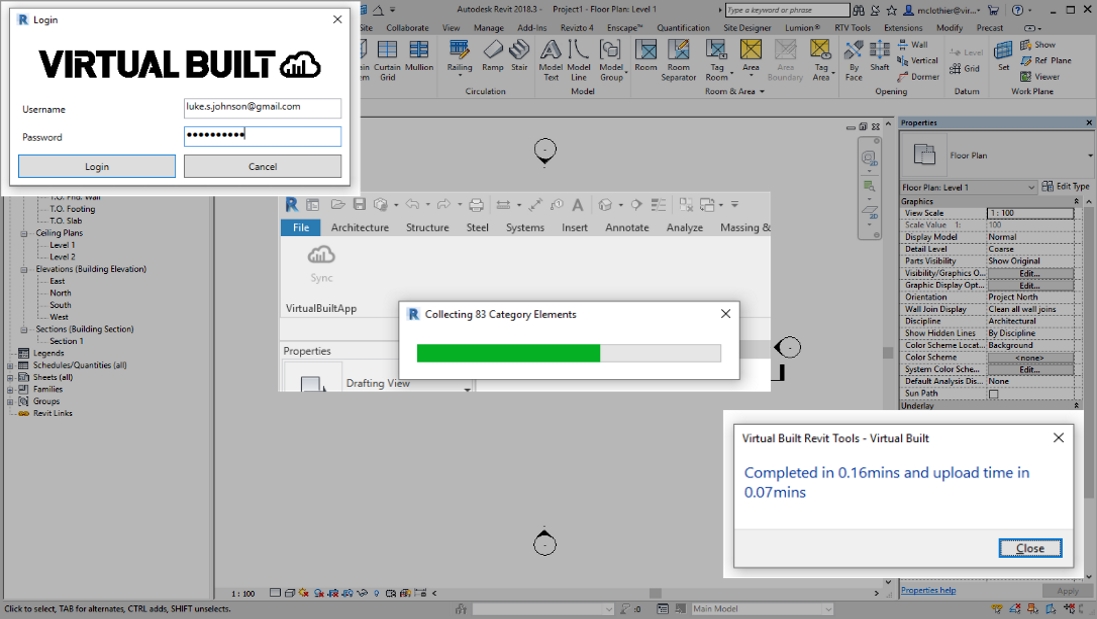Viewport: 1097px width, 619px height.
Task: Click the Sync cloud icon in VirtualBuiltApp
Action: 321,264
